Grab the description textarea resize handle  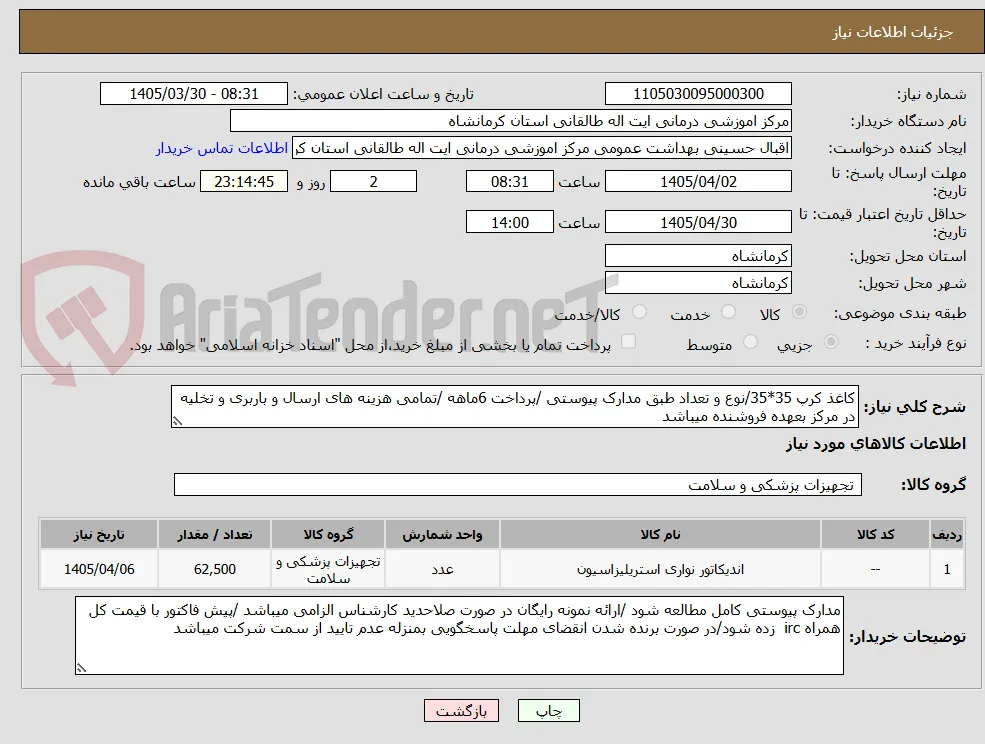pos(177,421)
